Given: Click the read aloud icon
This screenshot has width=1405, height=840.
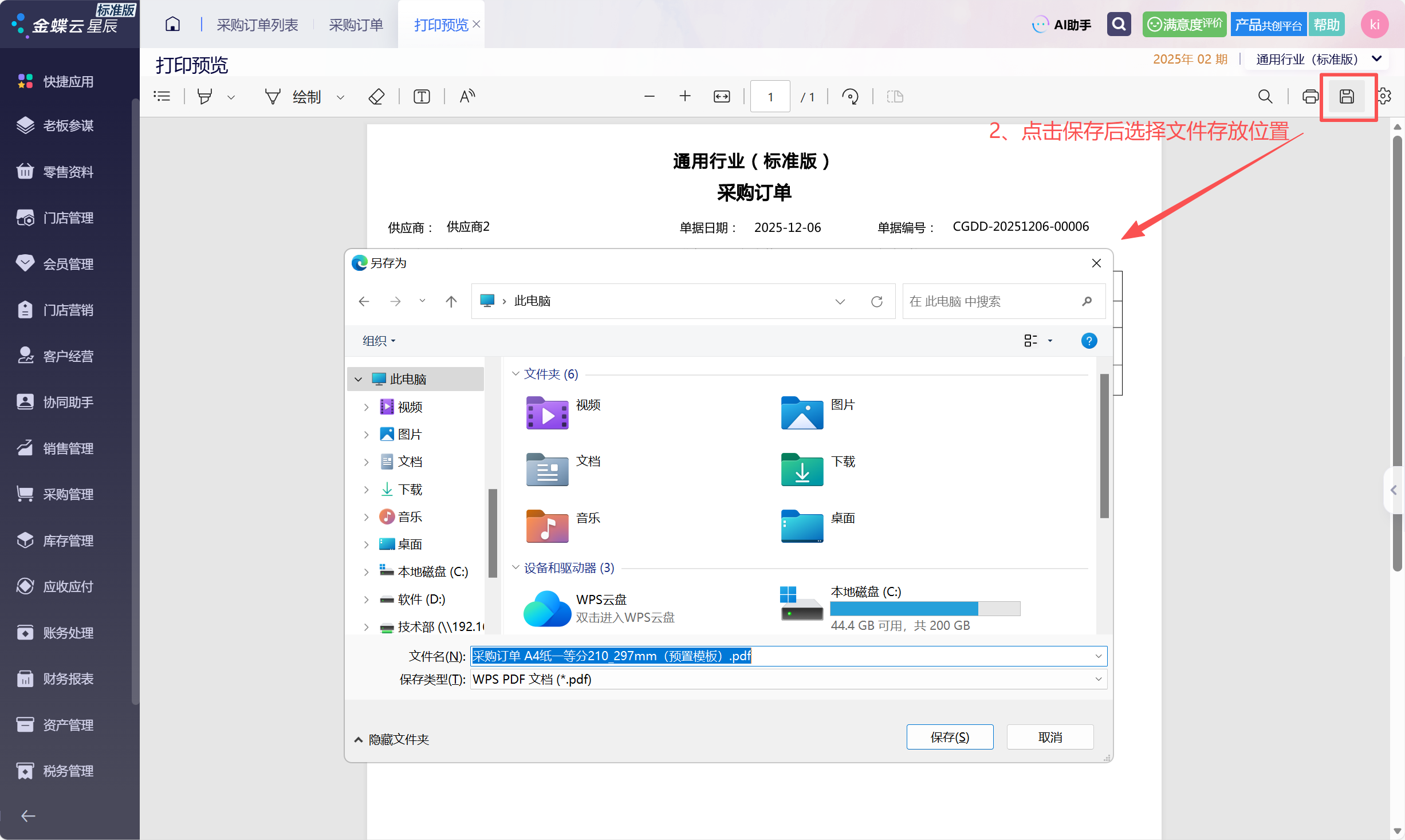Looking at the screenshot, I should pyautogui.click(x=467, y=96).
